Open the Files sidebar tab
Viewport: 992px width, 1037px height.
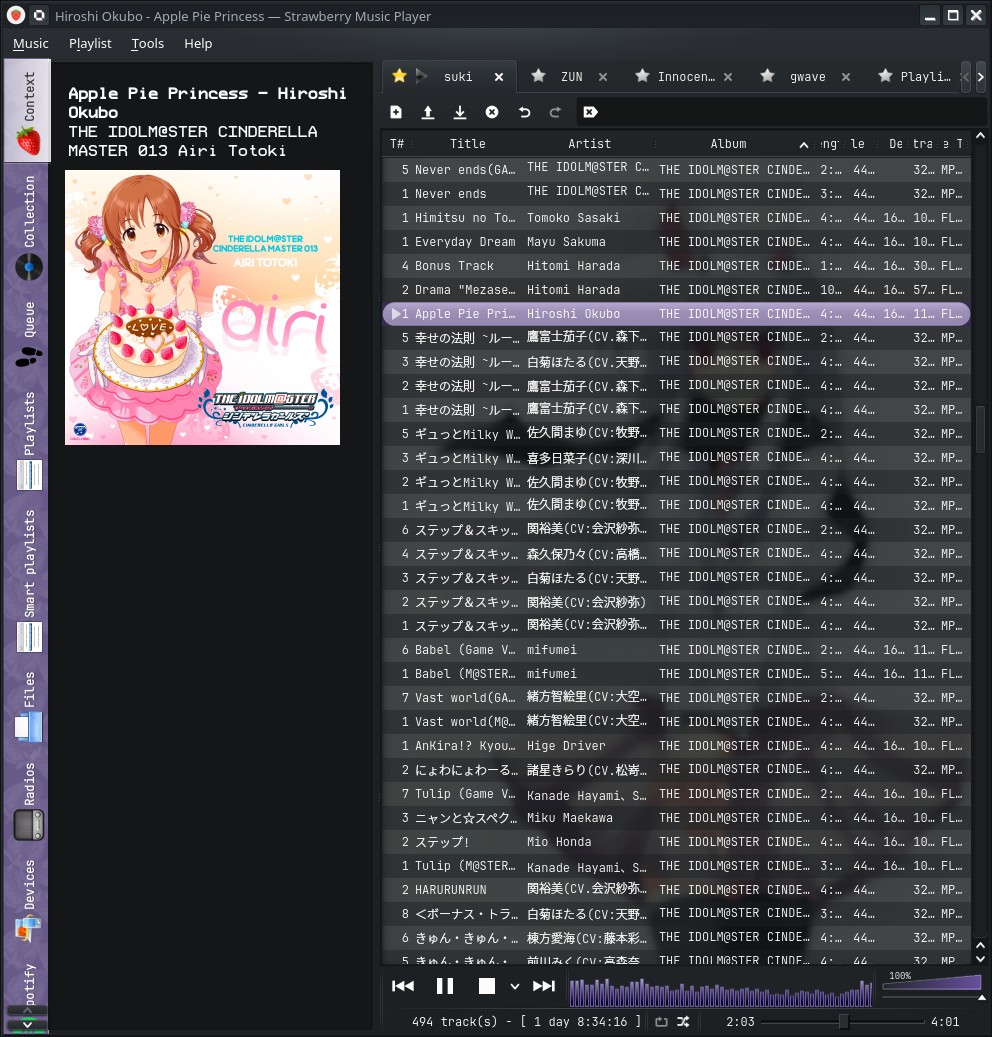tap(27, 706)
